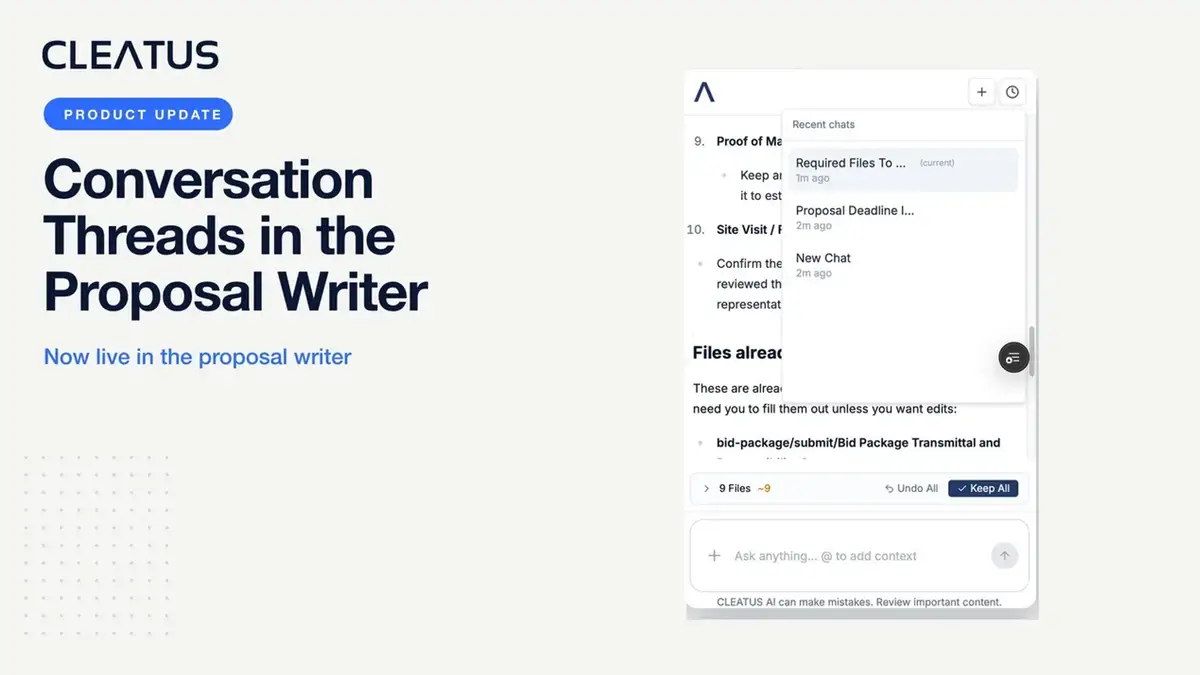The width and height of the screenshot is (1200, 675).
Task: Click the floating outline list icon button
Action: click(x=1013, y=357)
